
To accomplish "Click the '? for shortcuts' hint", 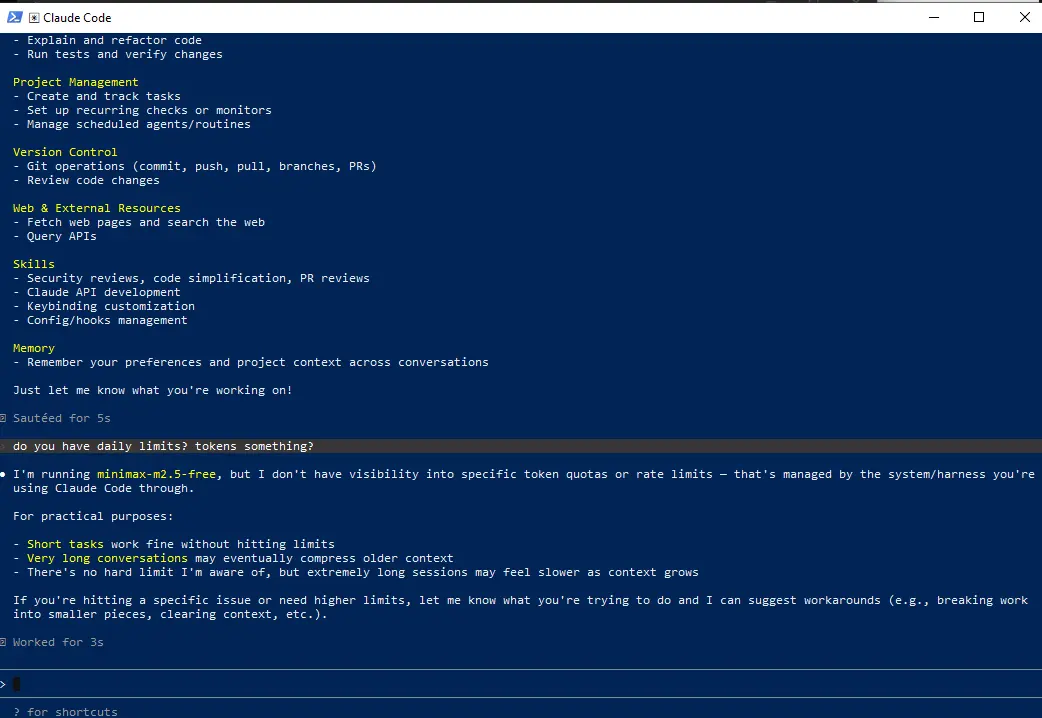I will pyautogui.click(x=65, y=711).
